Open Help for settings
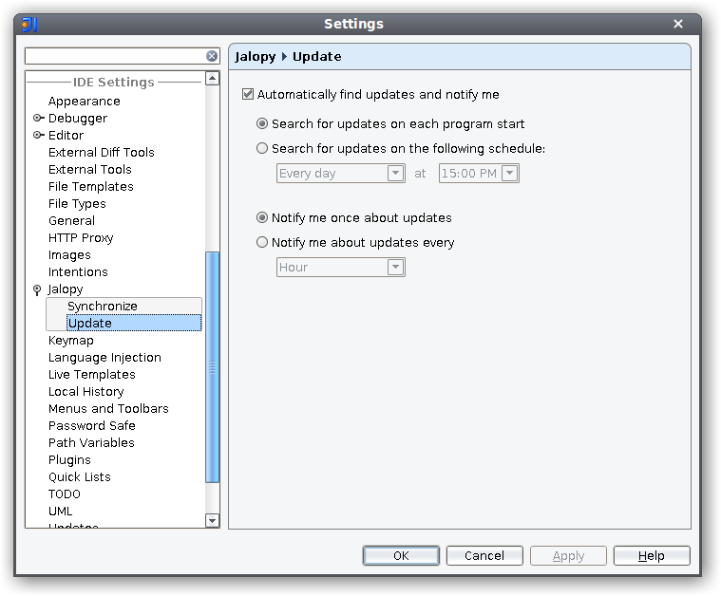The height and width of the screenshot is (596, 721). point(652,556)
